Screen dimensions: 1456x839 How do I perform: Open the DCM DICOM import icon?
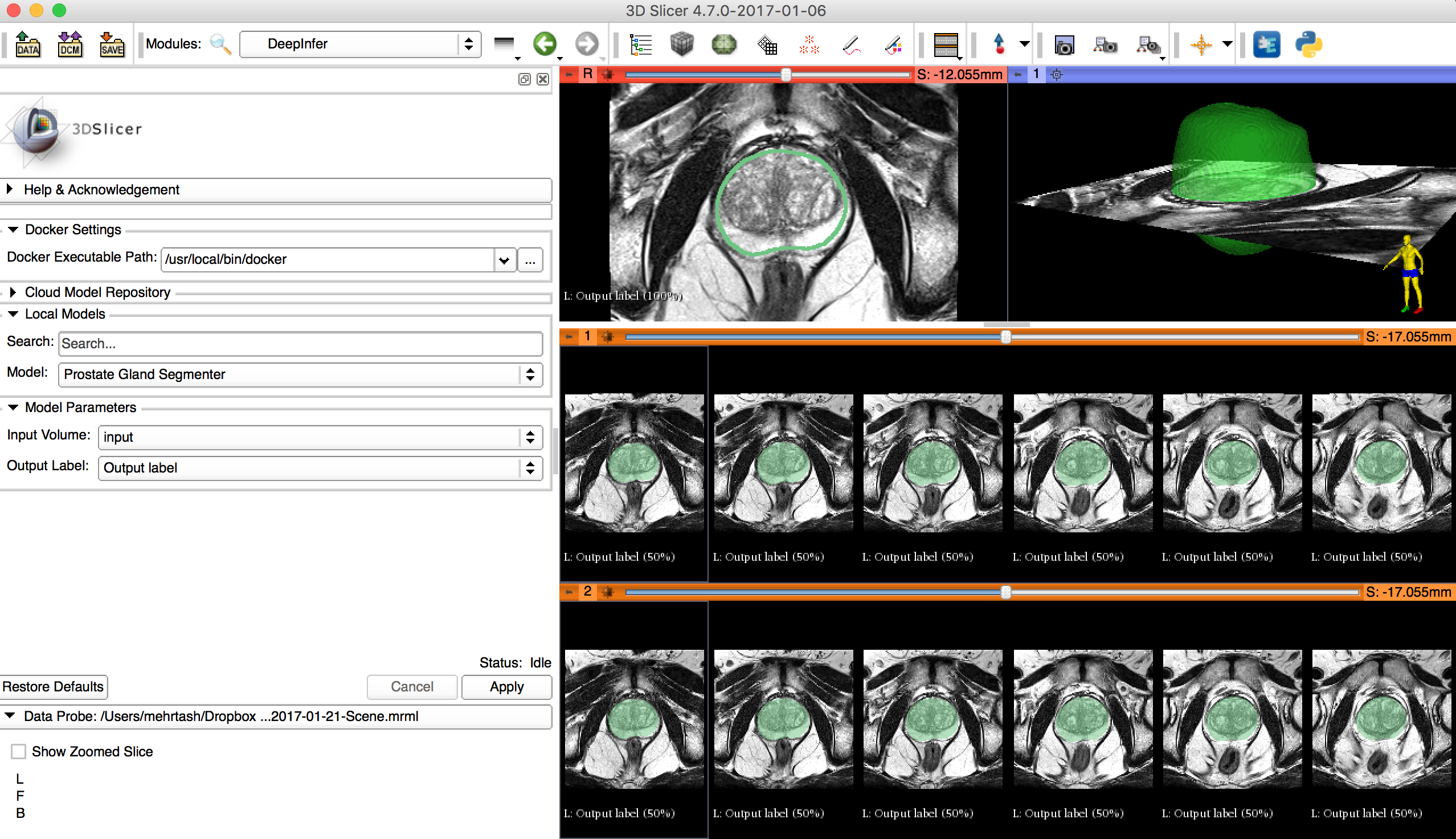[69, 44]
